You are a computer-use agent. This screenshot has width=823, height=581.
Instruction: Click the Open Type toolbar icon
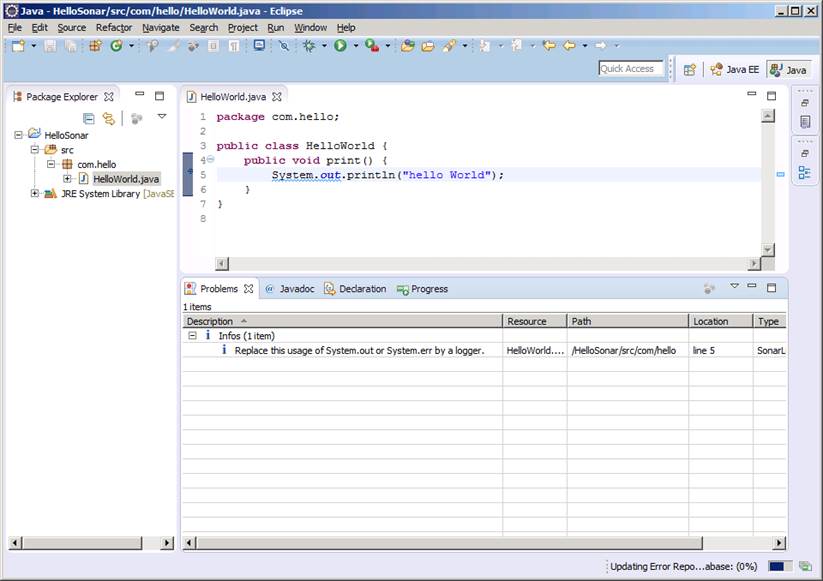pos(407,46)
